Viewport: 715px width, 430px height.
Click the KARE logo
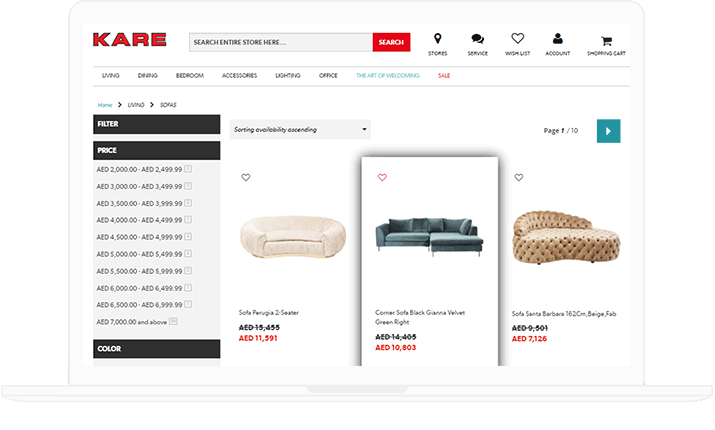click(x=130, y=40)
